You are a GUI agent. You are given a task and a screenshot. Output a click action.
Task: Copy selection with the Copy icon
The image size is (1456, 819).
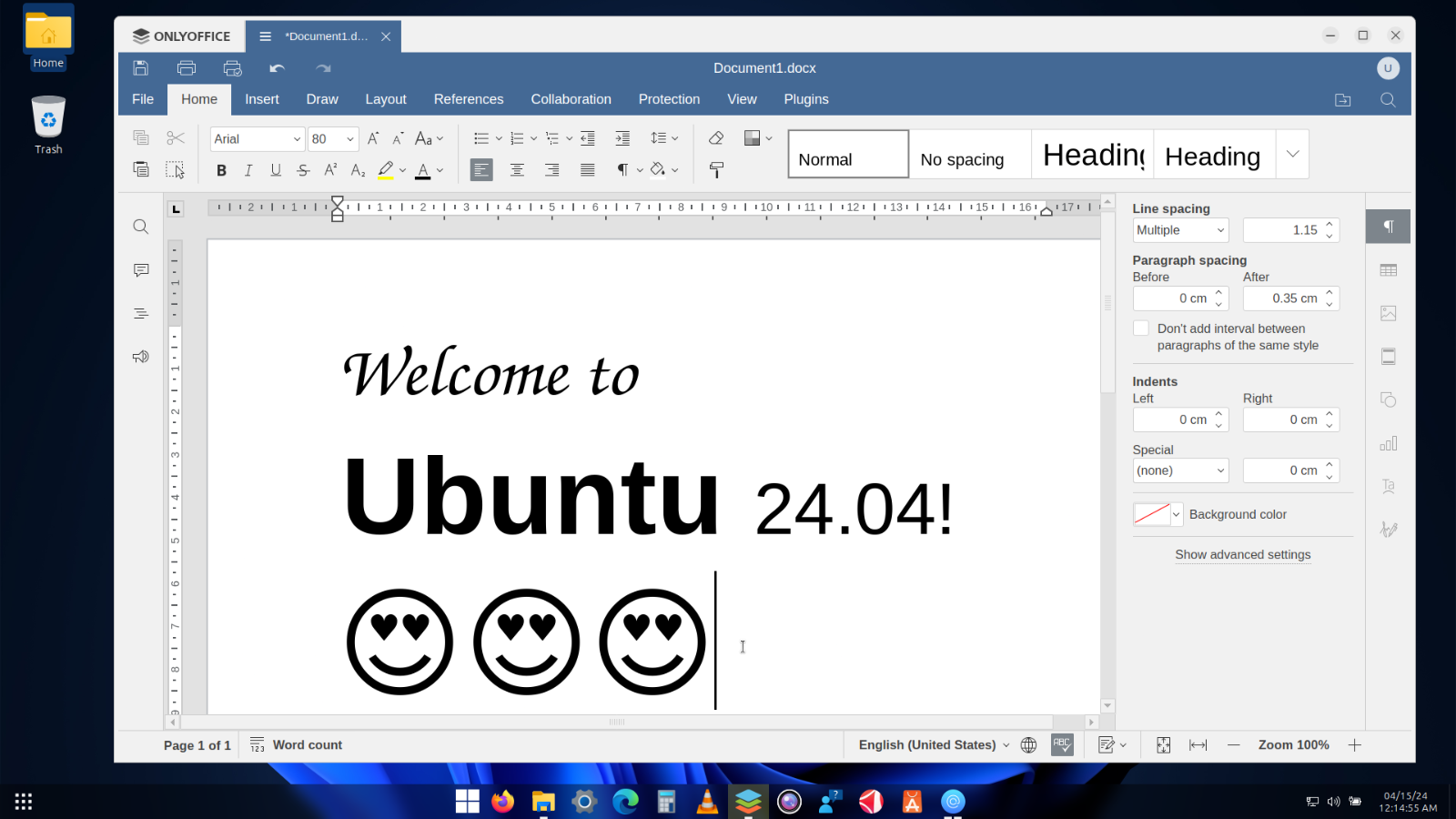pyautogui.click(x=141, y=138)
